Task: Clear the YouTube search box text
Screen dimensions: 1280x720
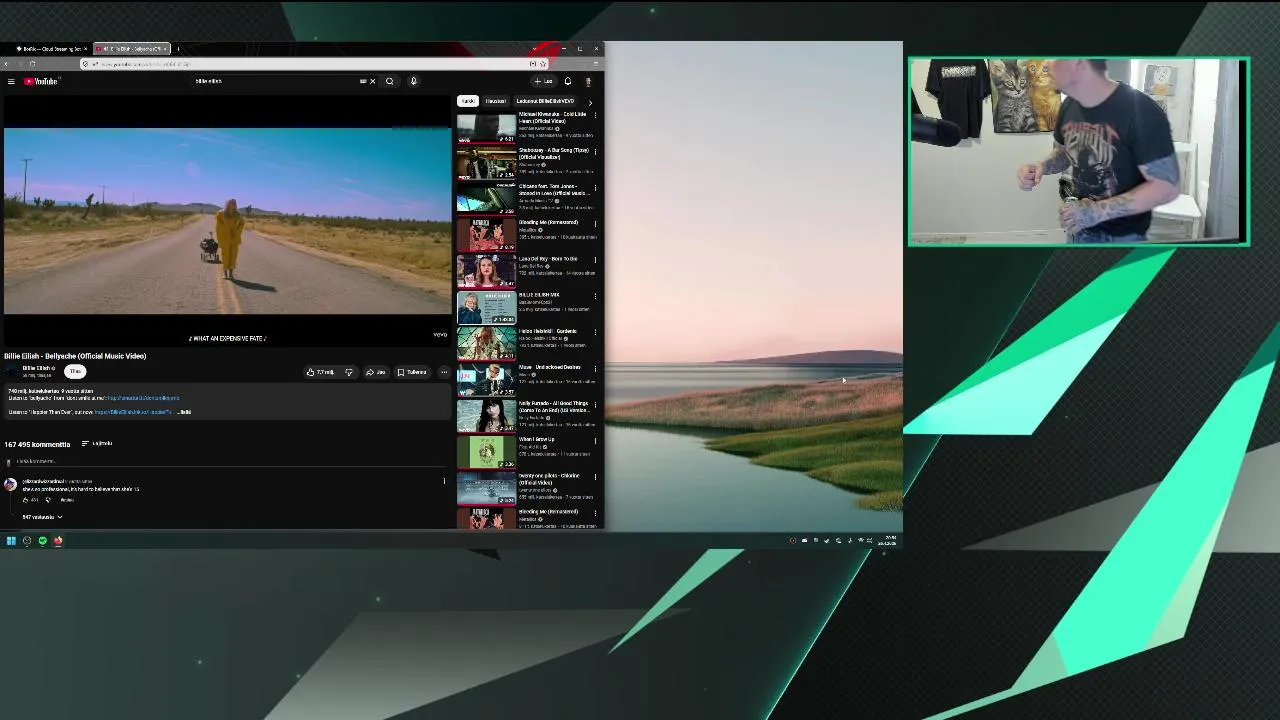Action: [x=373, y=81]
